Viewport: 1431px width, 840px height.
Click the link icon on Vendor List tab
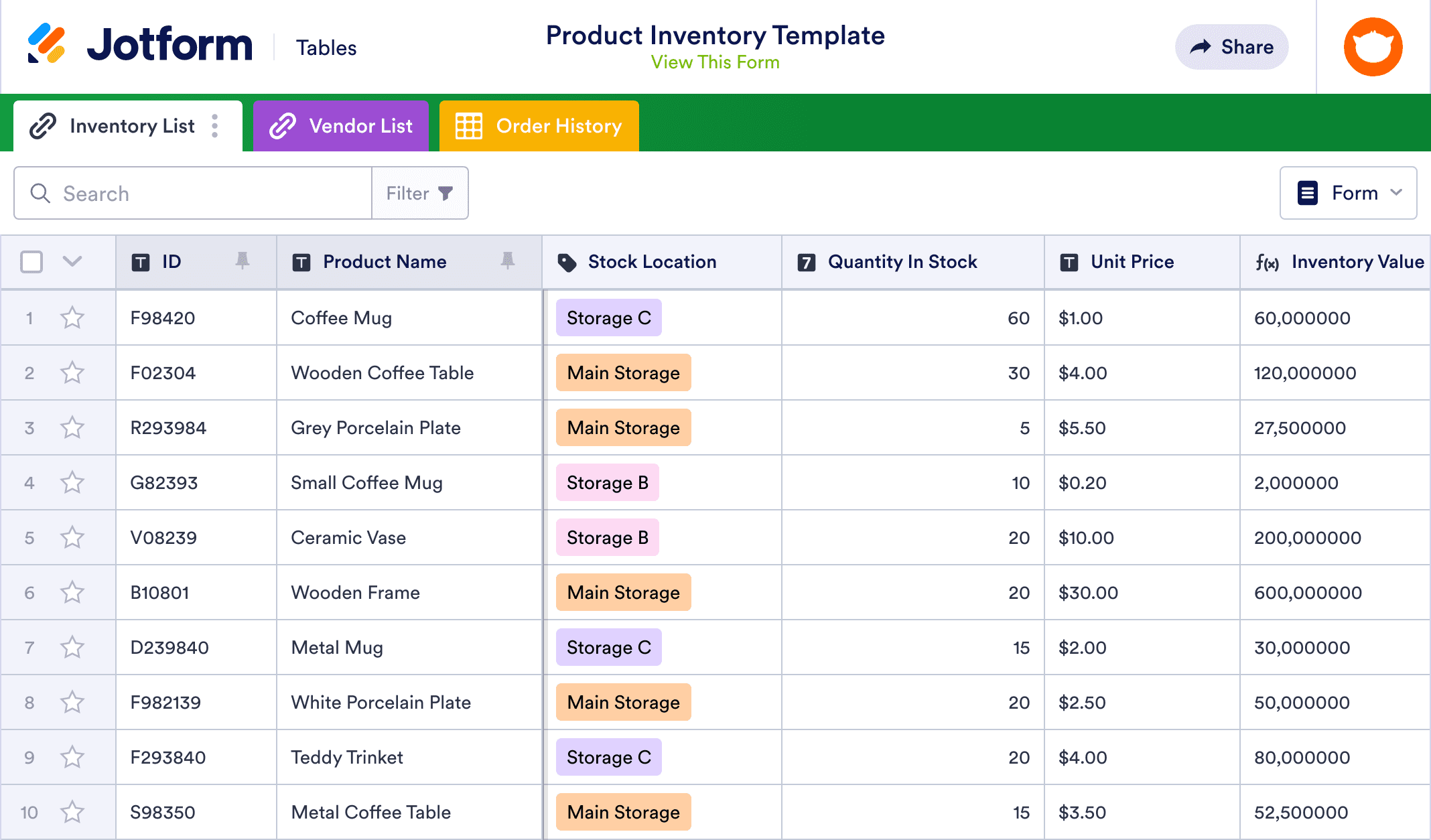[284, 125]
